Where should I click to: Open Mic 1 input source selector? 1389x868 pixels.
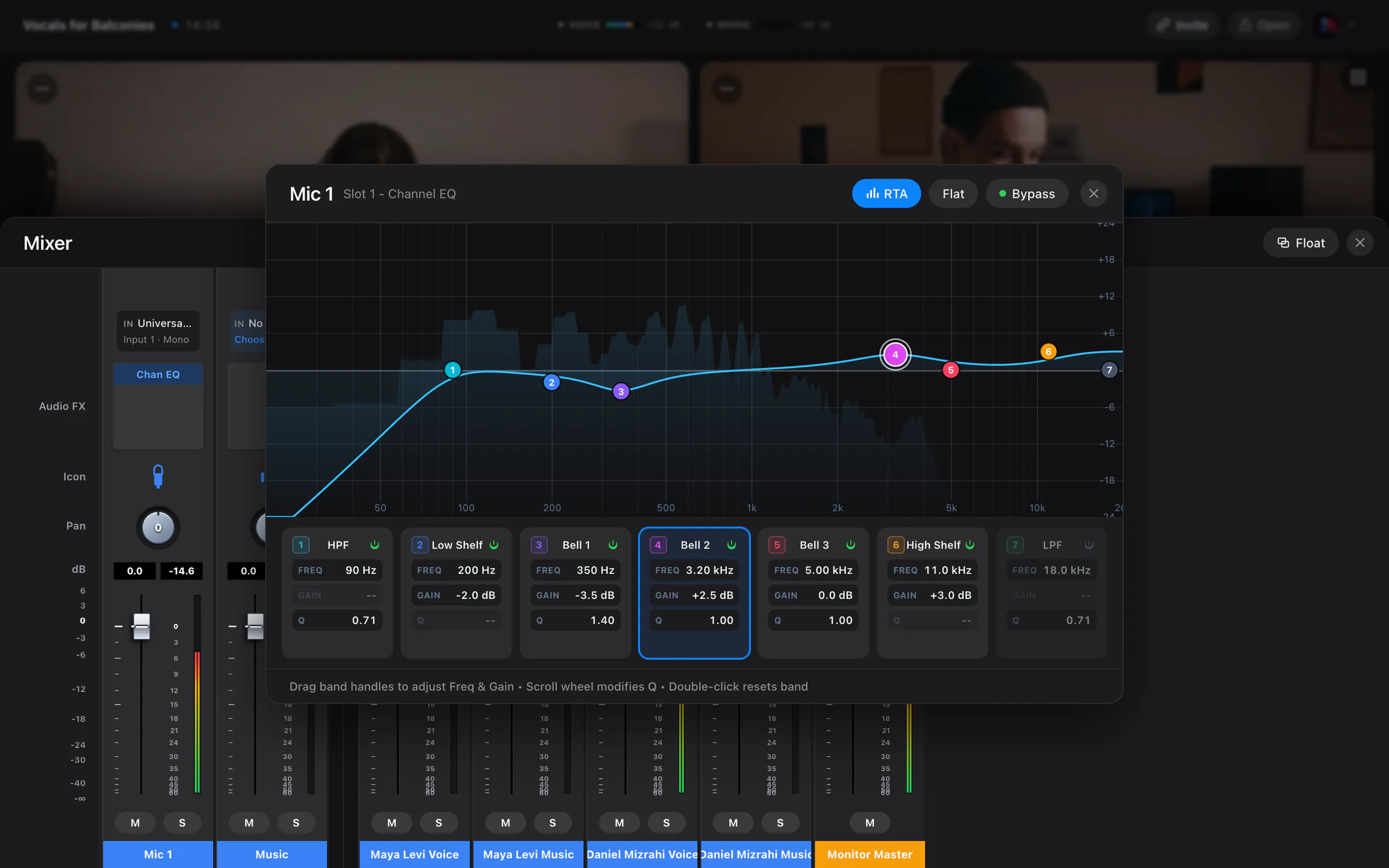pos(158,331)
